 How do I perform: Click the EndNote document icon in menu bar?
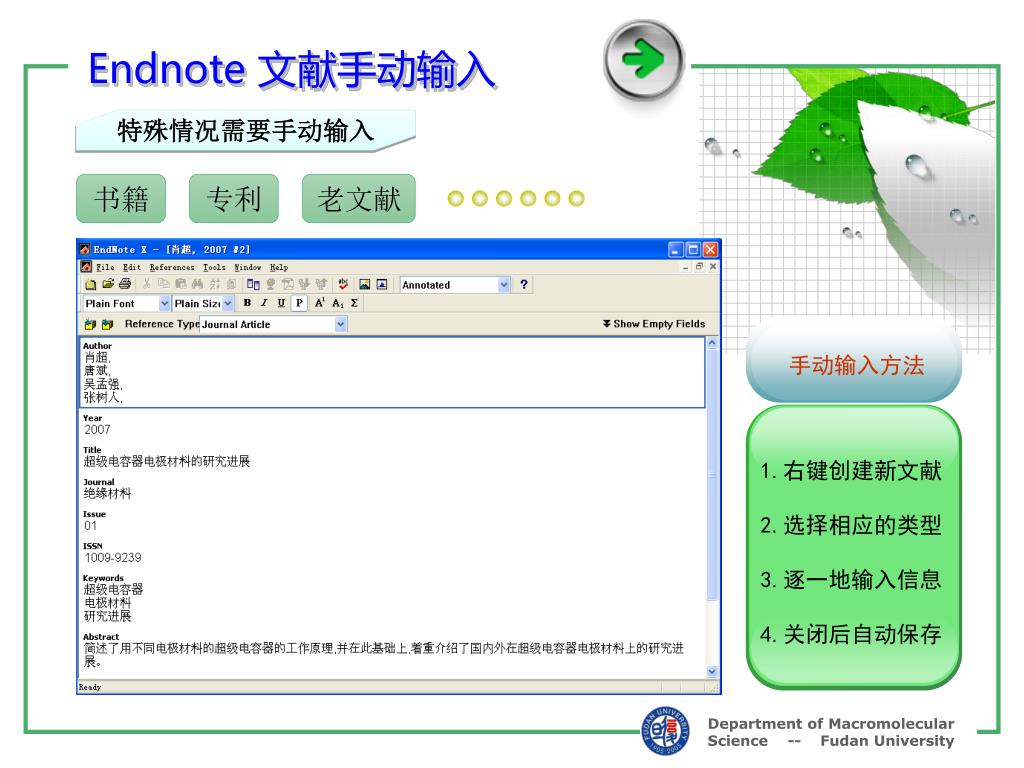point(86,266)
